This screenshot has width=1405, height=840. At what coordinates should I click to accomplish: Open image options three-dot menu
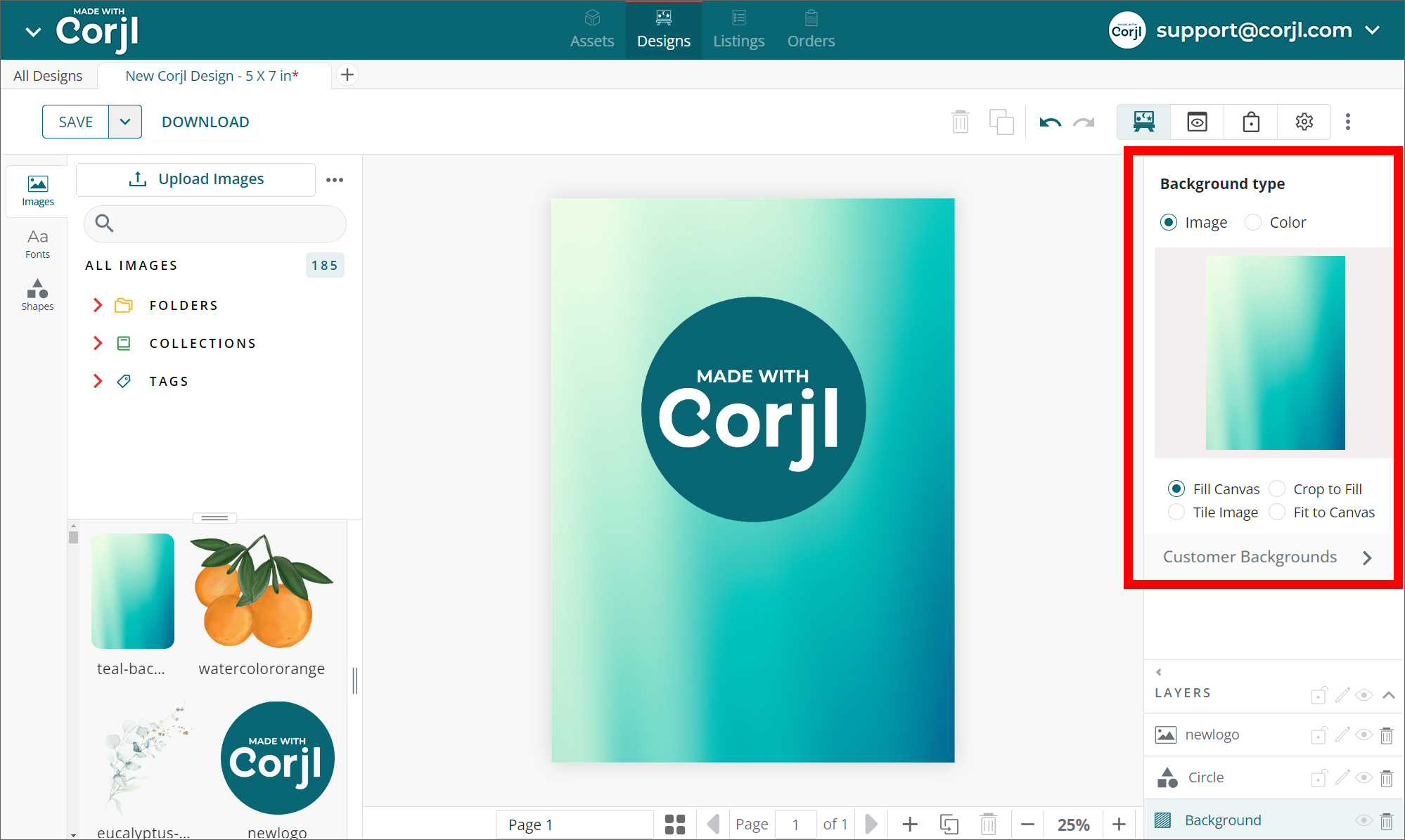(335, 180)
